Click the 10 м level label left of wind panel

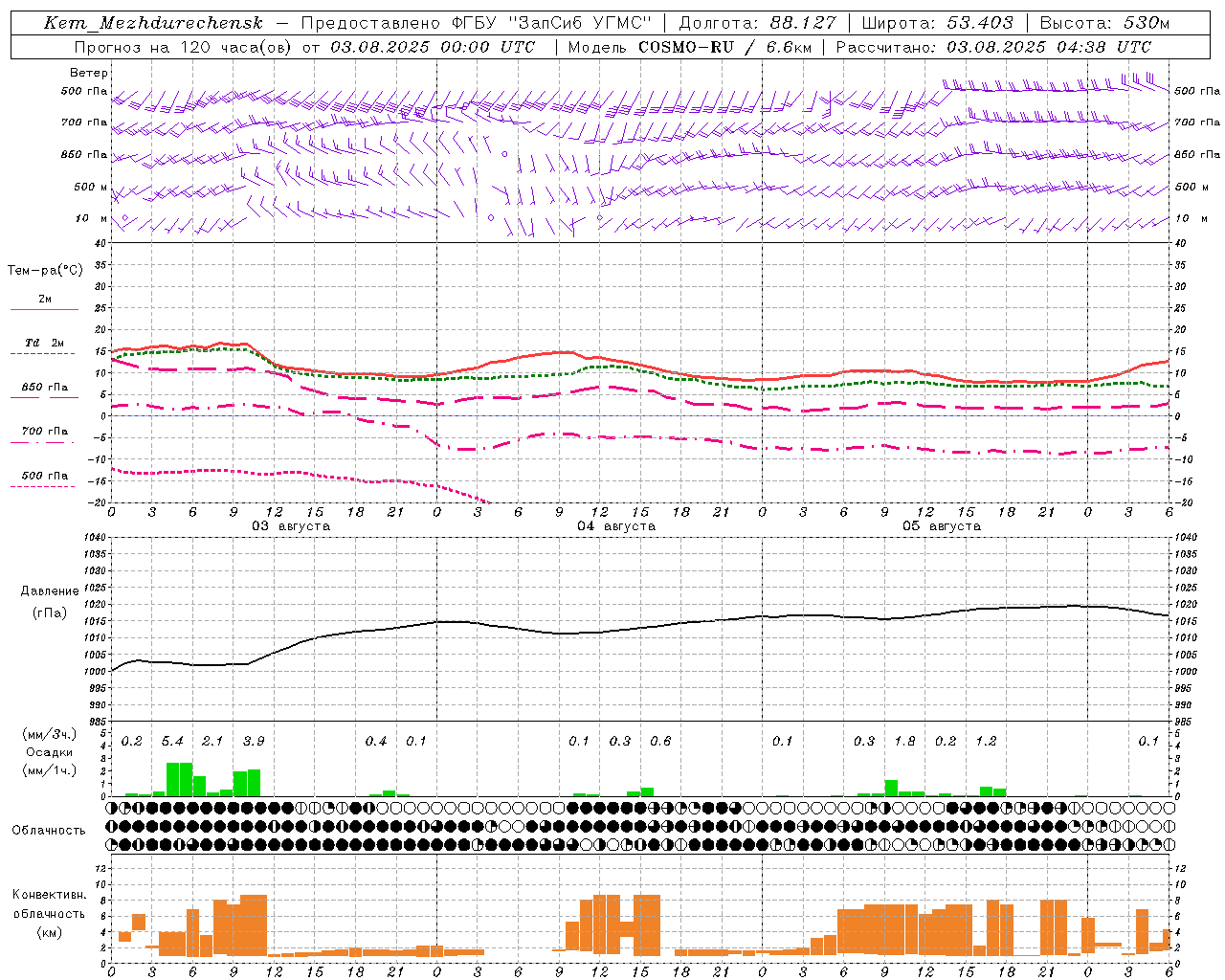pyautogui.click(x=92, y=218)
